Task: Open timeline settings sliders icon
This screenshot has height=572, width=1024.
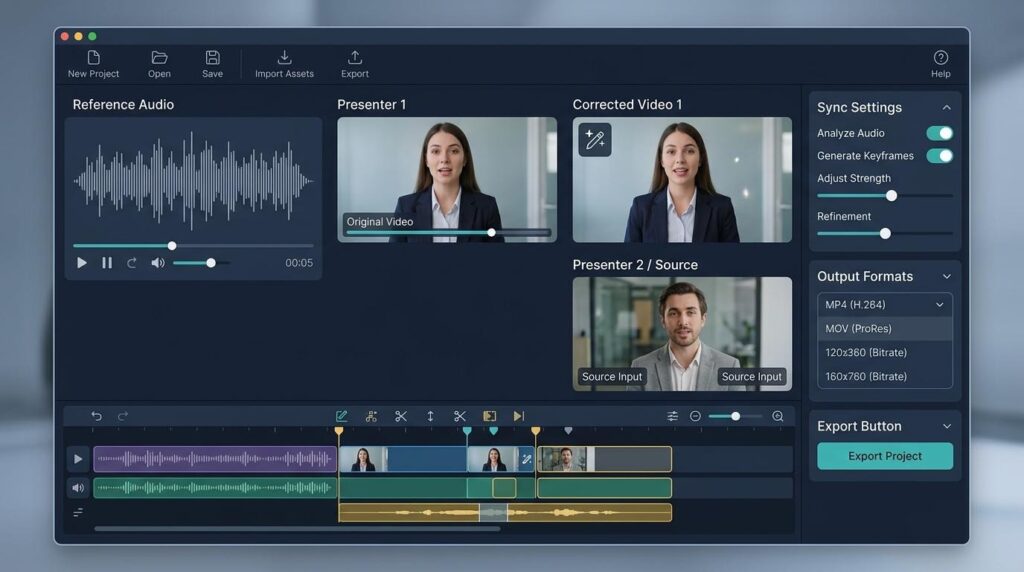Action: tap(672, 416)
